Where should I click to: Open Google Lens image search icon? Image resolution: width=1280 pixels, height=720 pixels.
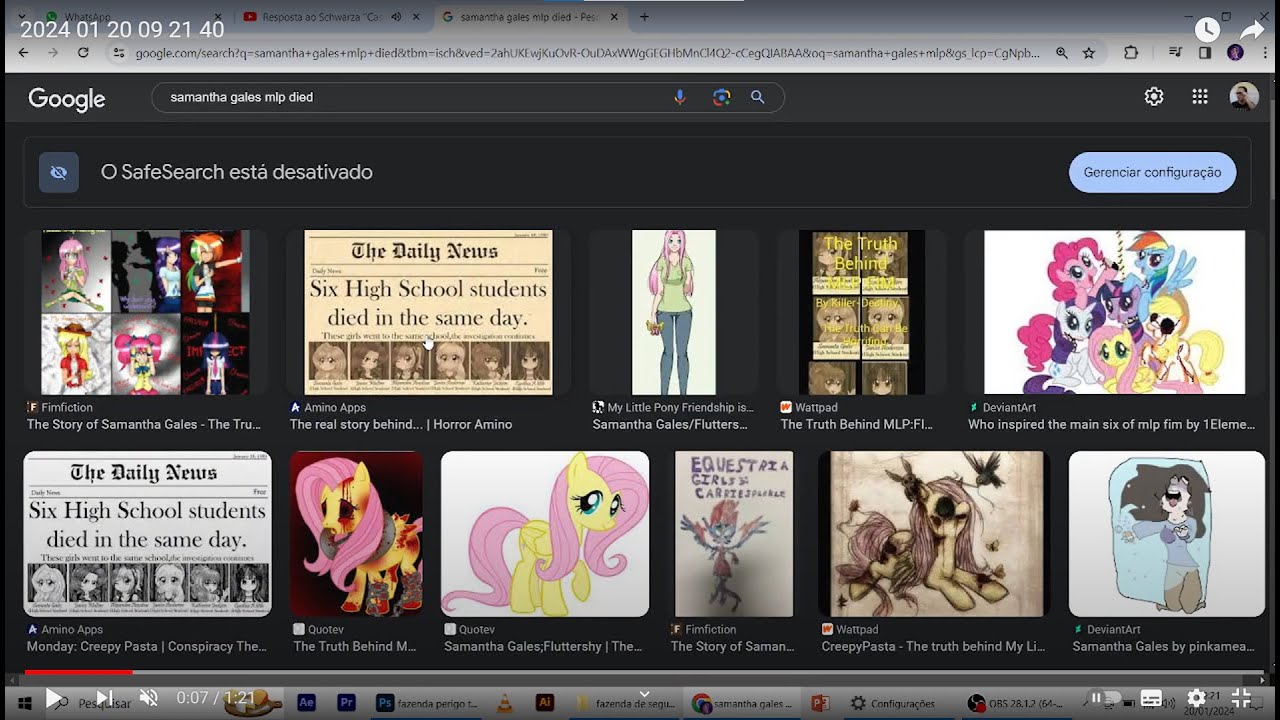pos(721,97)
